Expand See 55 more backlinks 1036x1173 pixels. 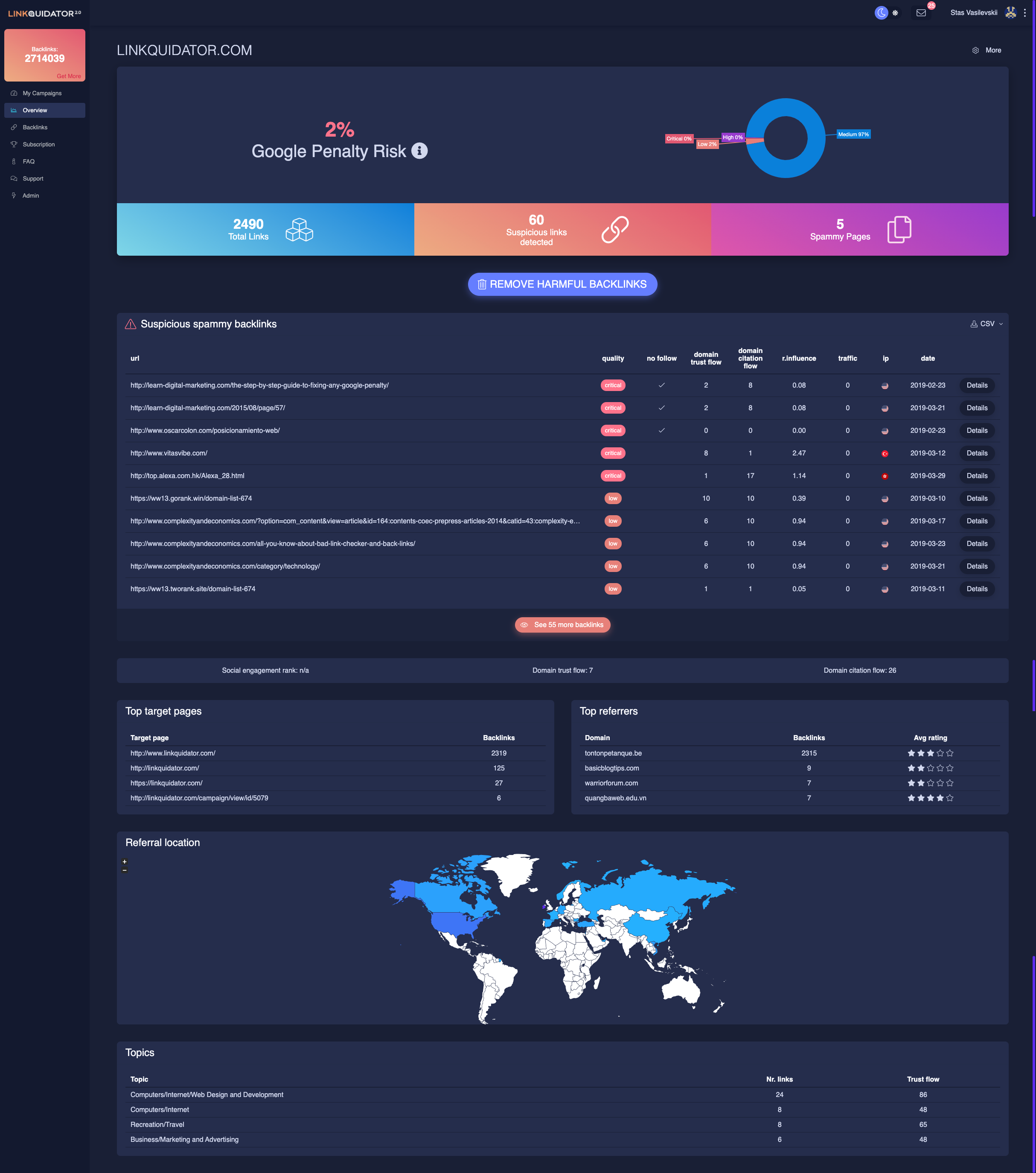click(562, 624)
